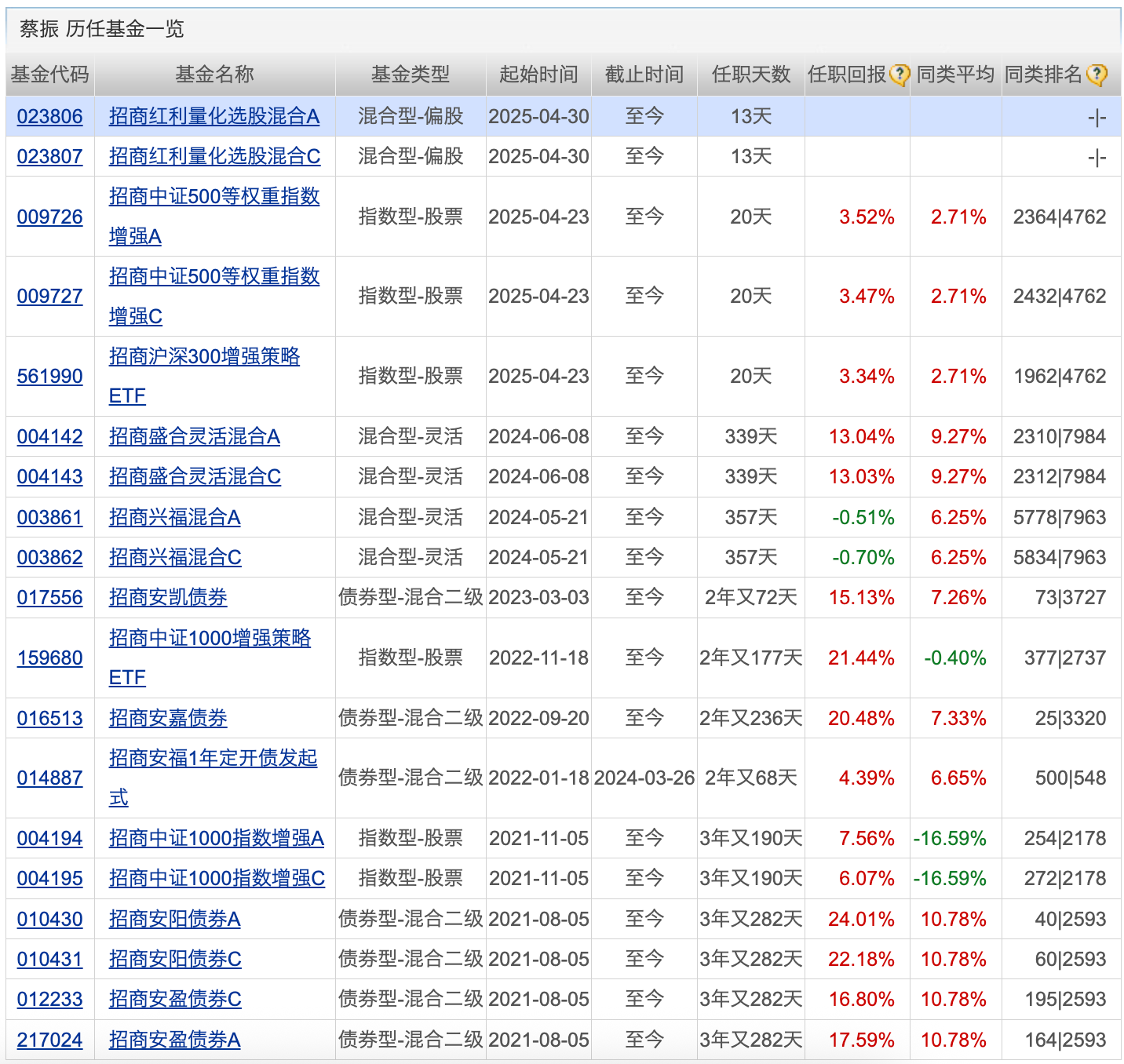Click the 任职天数 column header
The width and height of the screenshot is (1124, 1064).
pos(751,75)
